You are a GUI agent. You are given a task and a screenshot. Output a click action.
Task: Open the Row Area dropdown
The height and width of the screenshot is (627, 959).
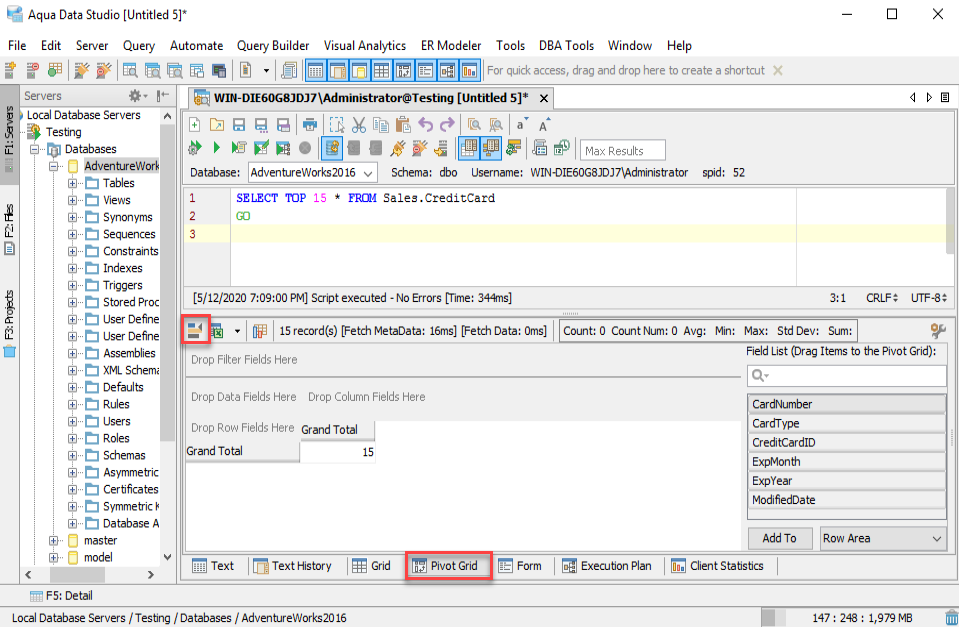point(882,538)
